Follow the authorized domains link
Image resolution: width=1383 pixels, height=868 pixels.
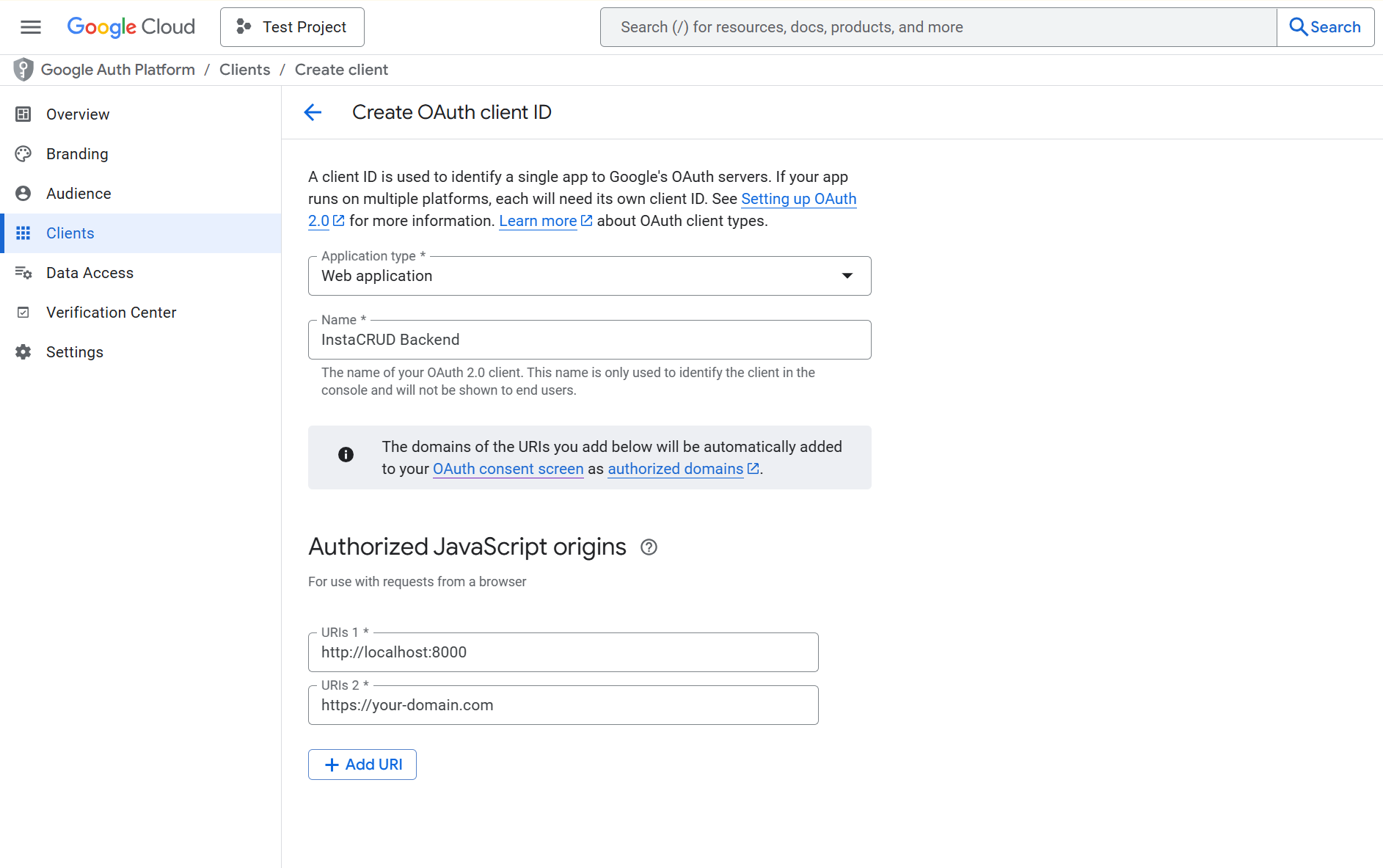[x=675, y=469]
